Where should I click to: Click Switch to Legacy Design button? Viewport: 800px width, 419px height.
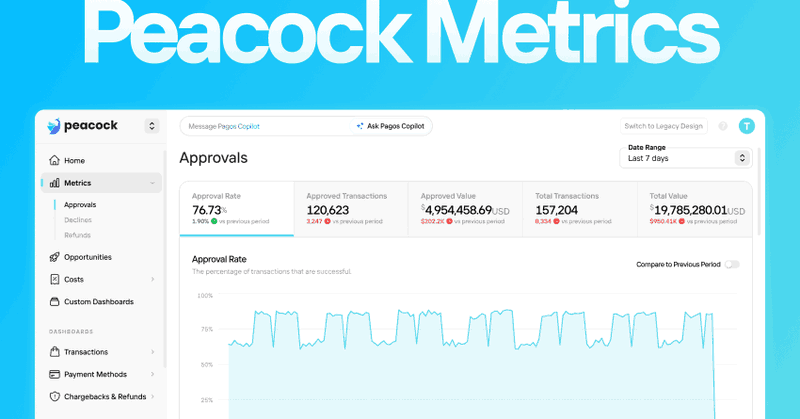click(x=663, y=126)
